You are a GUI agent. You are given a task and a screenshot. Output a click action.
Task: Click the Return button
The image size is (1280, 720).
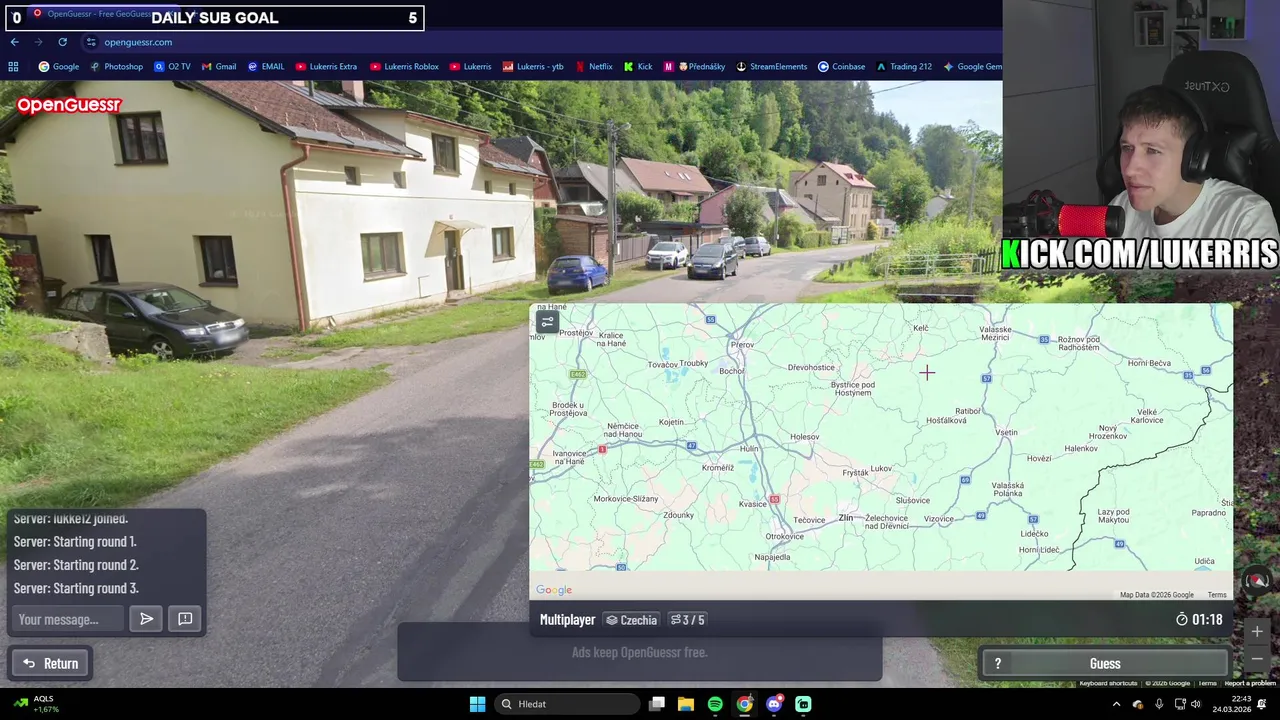tap(51, 663)
